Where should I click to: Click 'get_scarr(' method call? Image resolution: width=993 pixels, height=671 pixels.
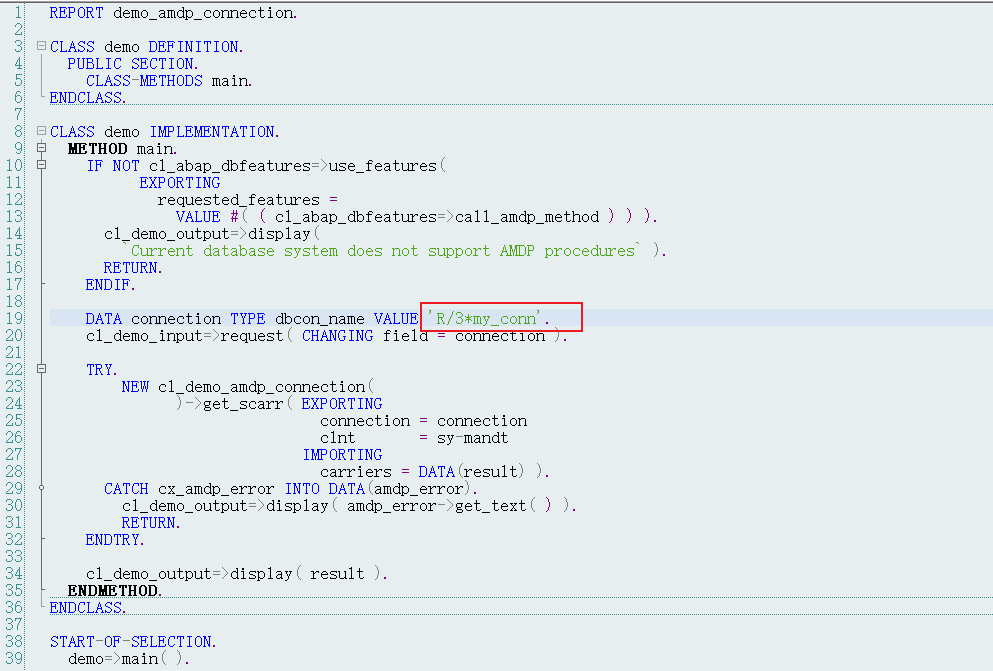tap(248, 404)
